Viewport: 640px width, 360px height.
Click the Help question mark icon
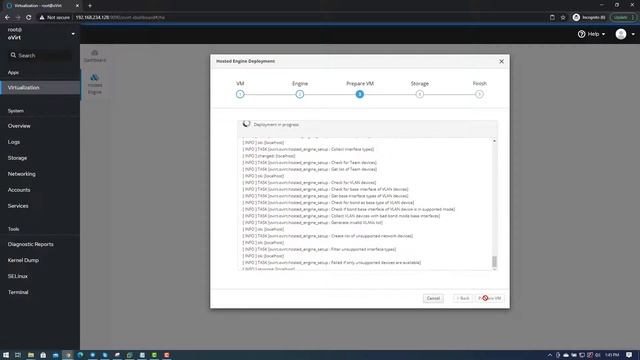point(581,34)
